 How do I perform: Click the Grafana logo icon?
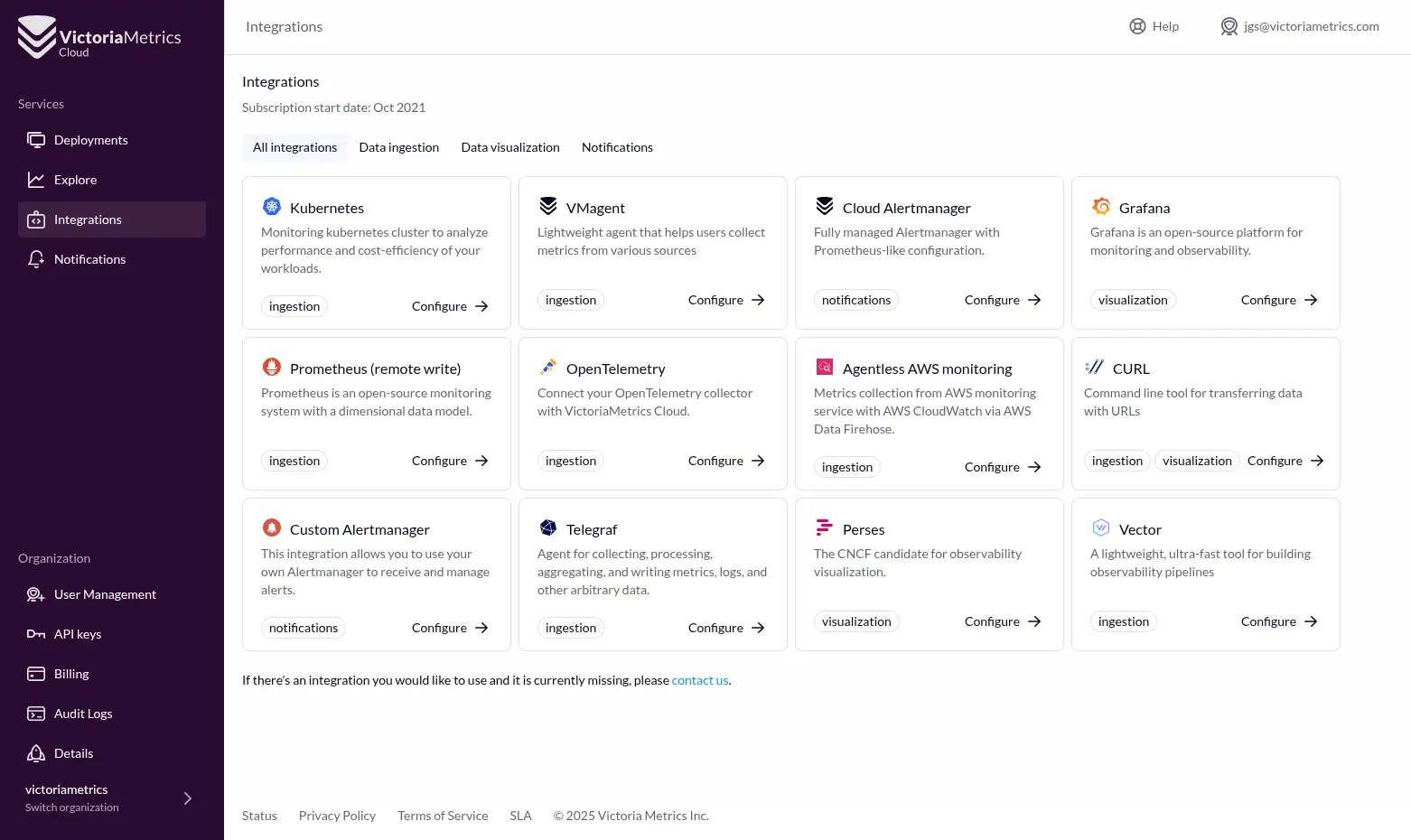tap(1101, 206)
